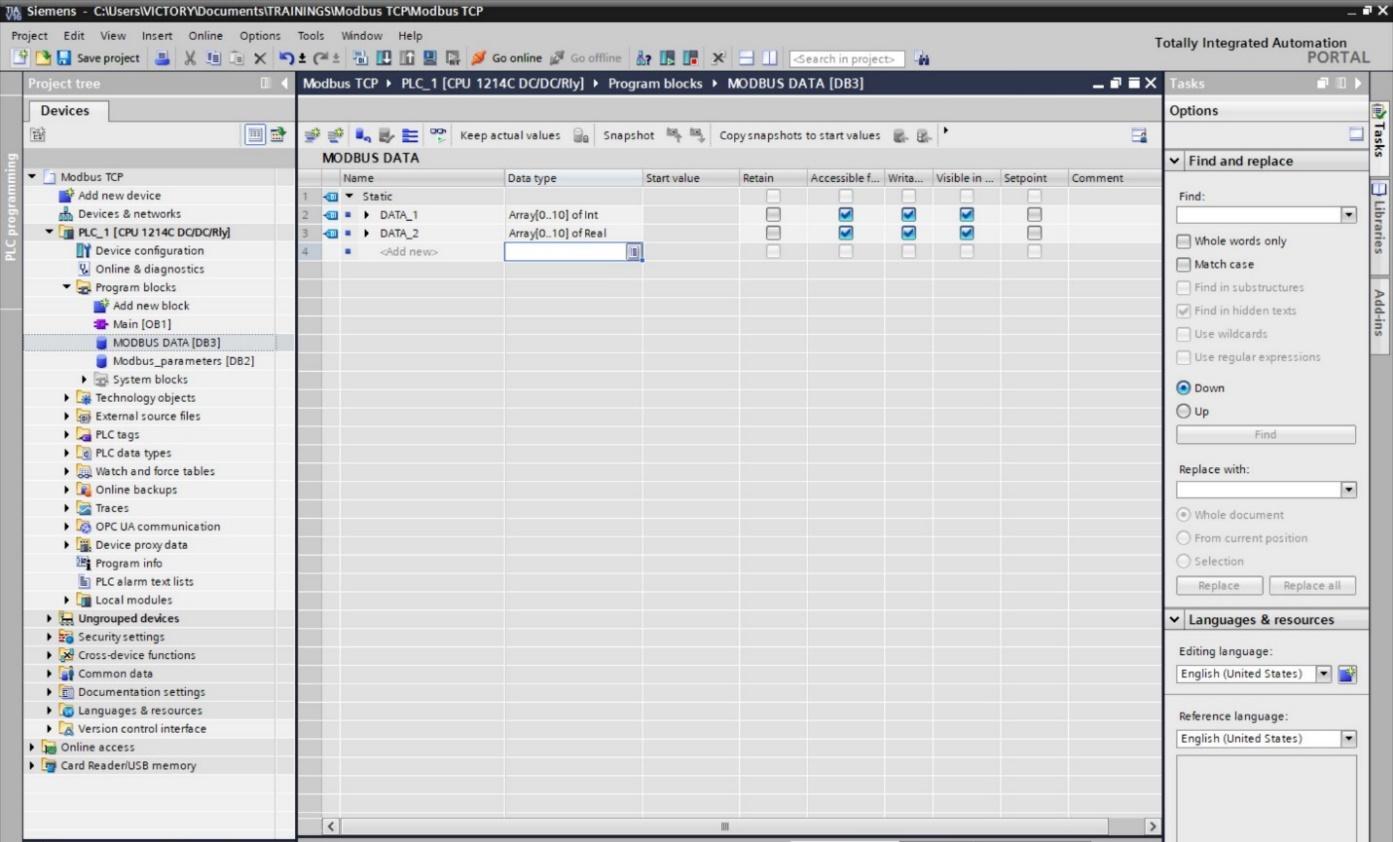Click the Cut scissors icon
Image resolution: width=1393 pixels, height=842 pixels.
point(189,58)
